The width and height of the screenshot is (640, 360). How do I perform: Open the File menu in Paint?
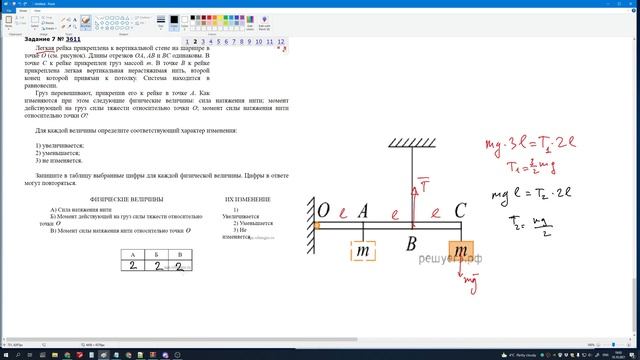click(9, 11)
